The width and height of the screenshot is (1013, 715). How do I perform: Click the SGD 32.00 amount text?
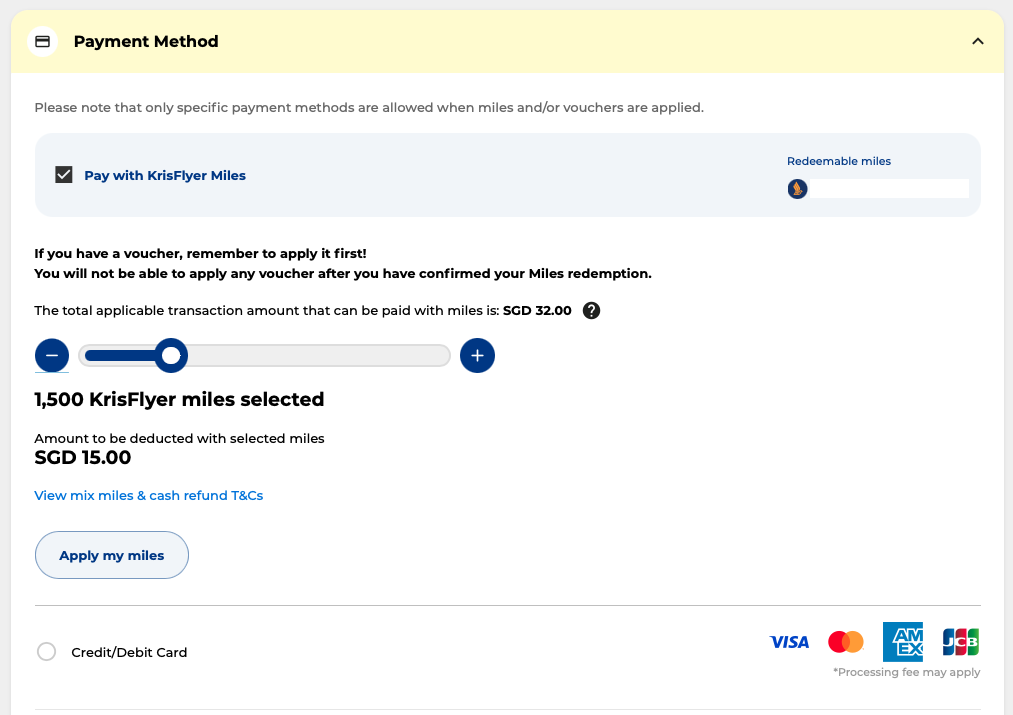click(537, 311)
